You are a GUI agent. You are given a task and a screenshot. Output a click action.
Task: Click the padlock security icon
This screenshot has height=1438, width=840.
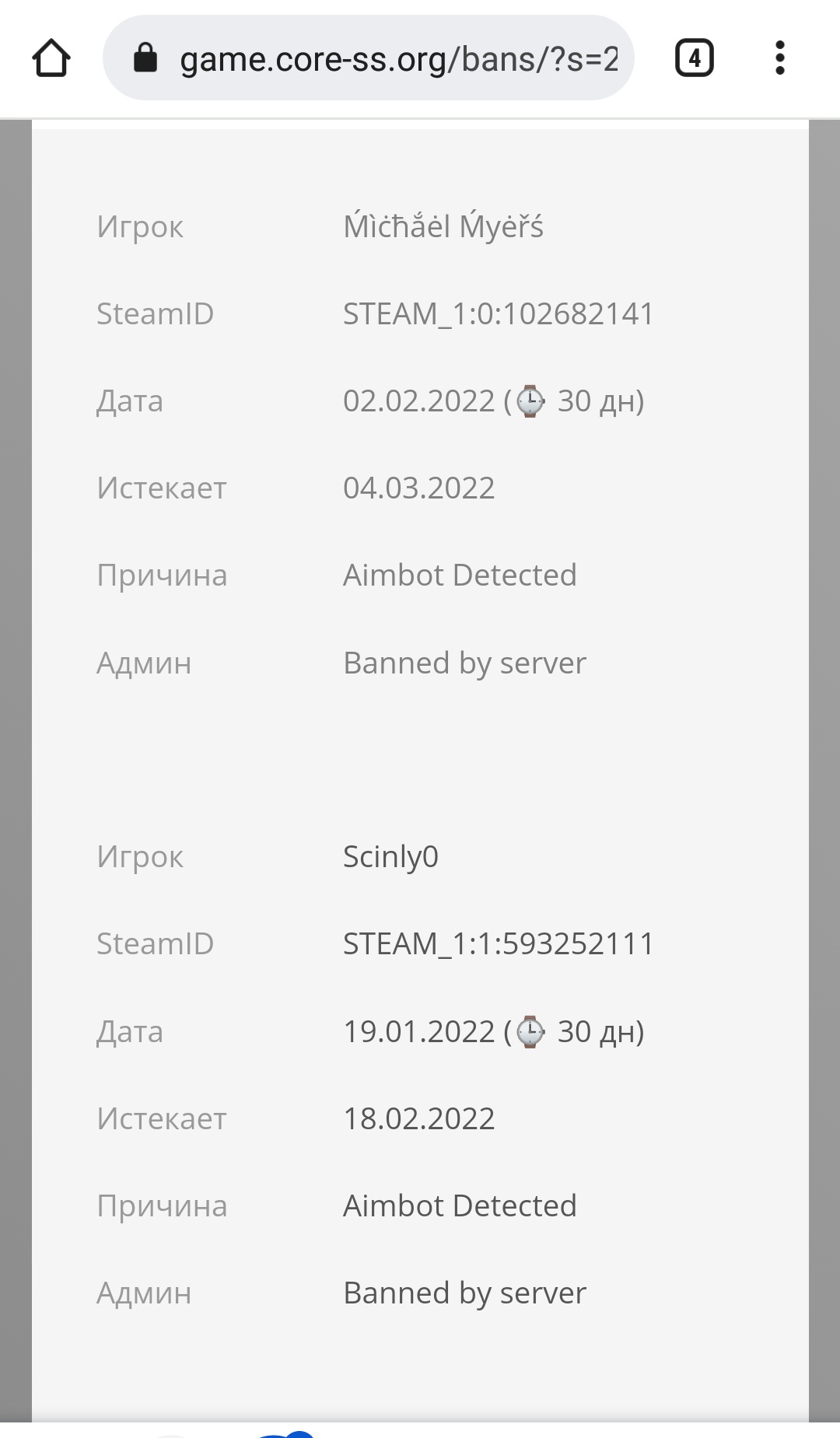click(145, 58)
